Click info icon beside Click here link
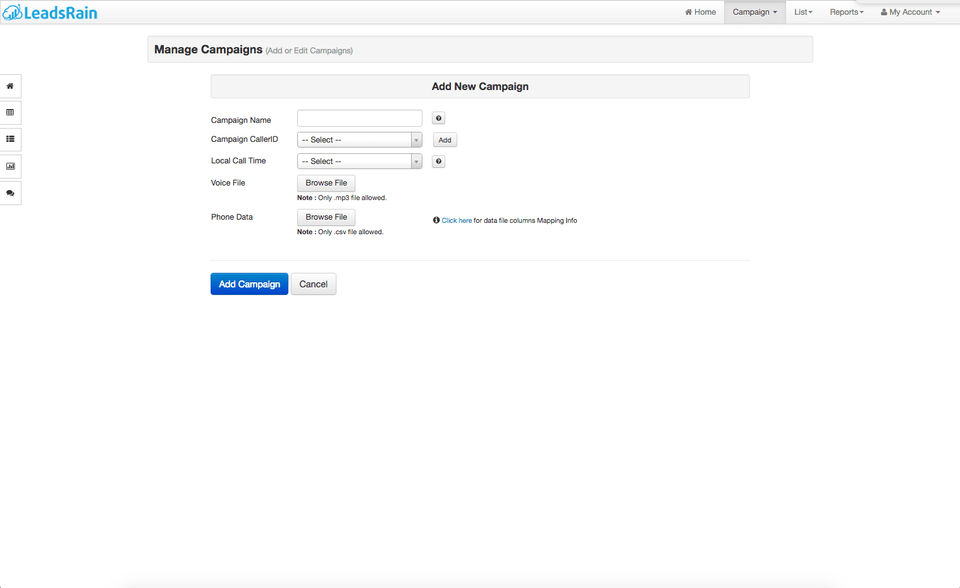The height and width of the screenshot is (588, 960). pos(436,220)
